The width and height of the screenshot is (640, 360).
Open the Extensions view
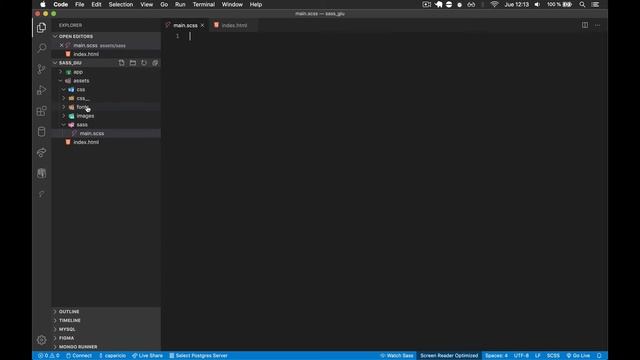(x=41, y=111)
